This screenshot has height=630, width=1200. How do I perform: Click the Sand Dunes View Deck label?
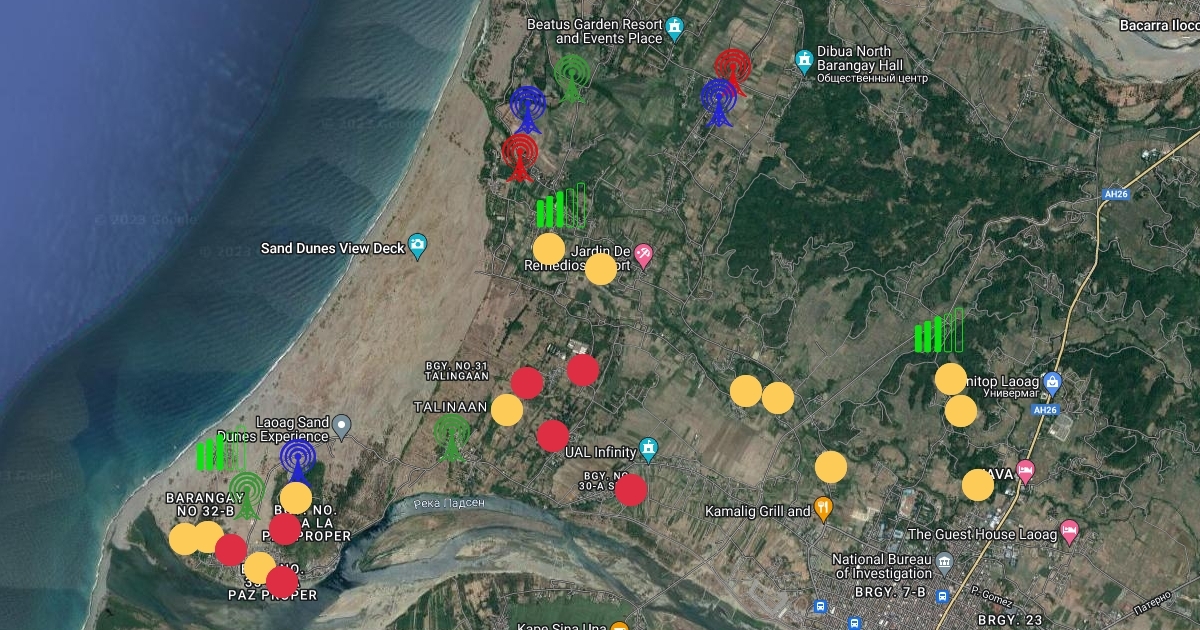[x=332, y=248]
